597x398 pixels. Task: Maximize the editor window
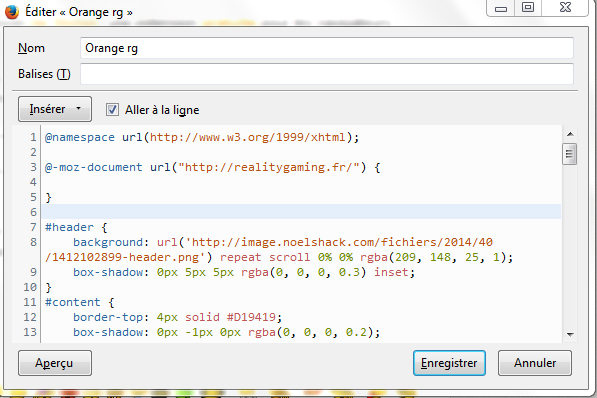point(528,8)
